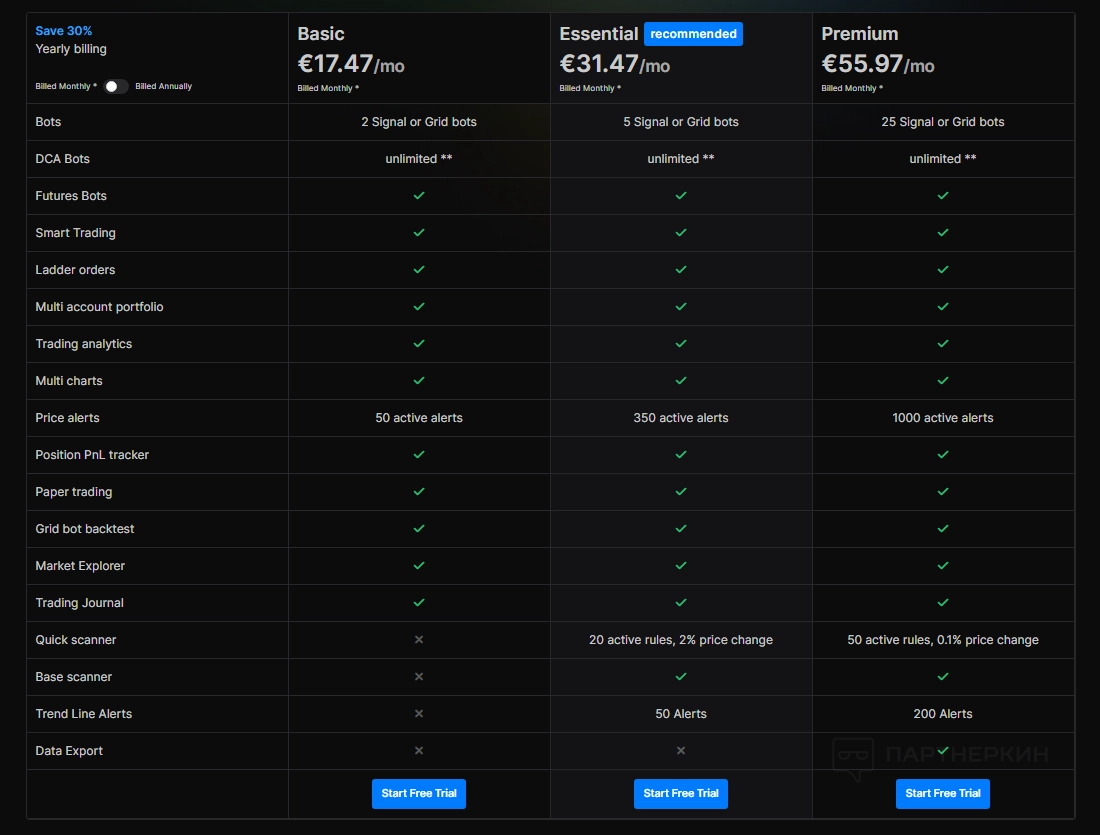This screenshot has height=835, width=1100.
Task: Click the Premium checkmark for Ladder orders
Action: click(943, 270)
